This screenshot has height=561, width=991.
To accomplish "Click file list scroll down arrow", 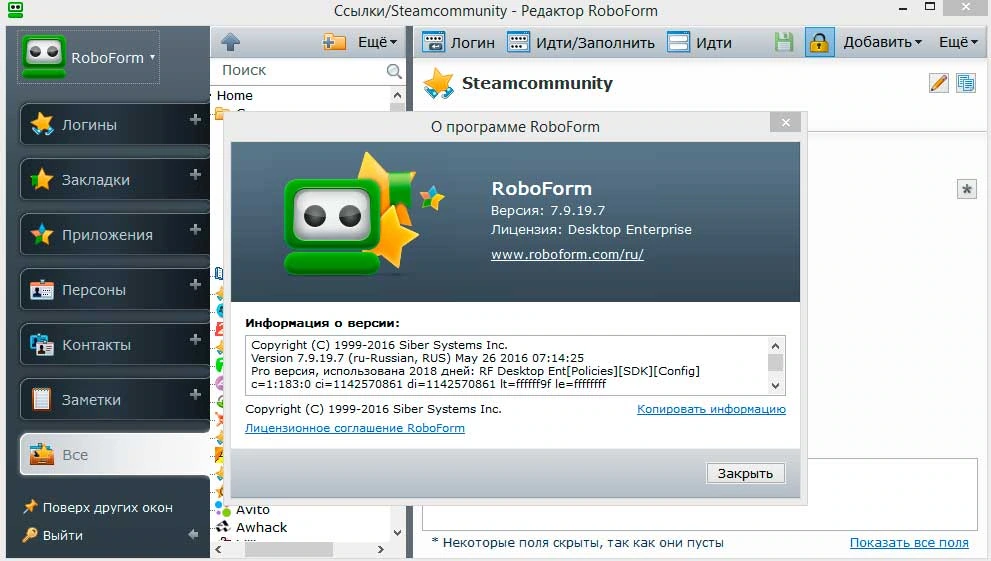I will (398, 533).
